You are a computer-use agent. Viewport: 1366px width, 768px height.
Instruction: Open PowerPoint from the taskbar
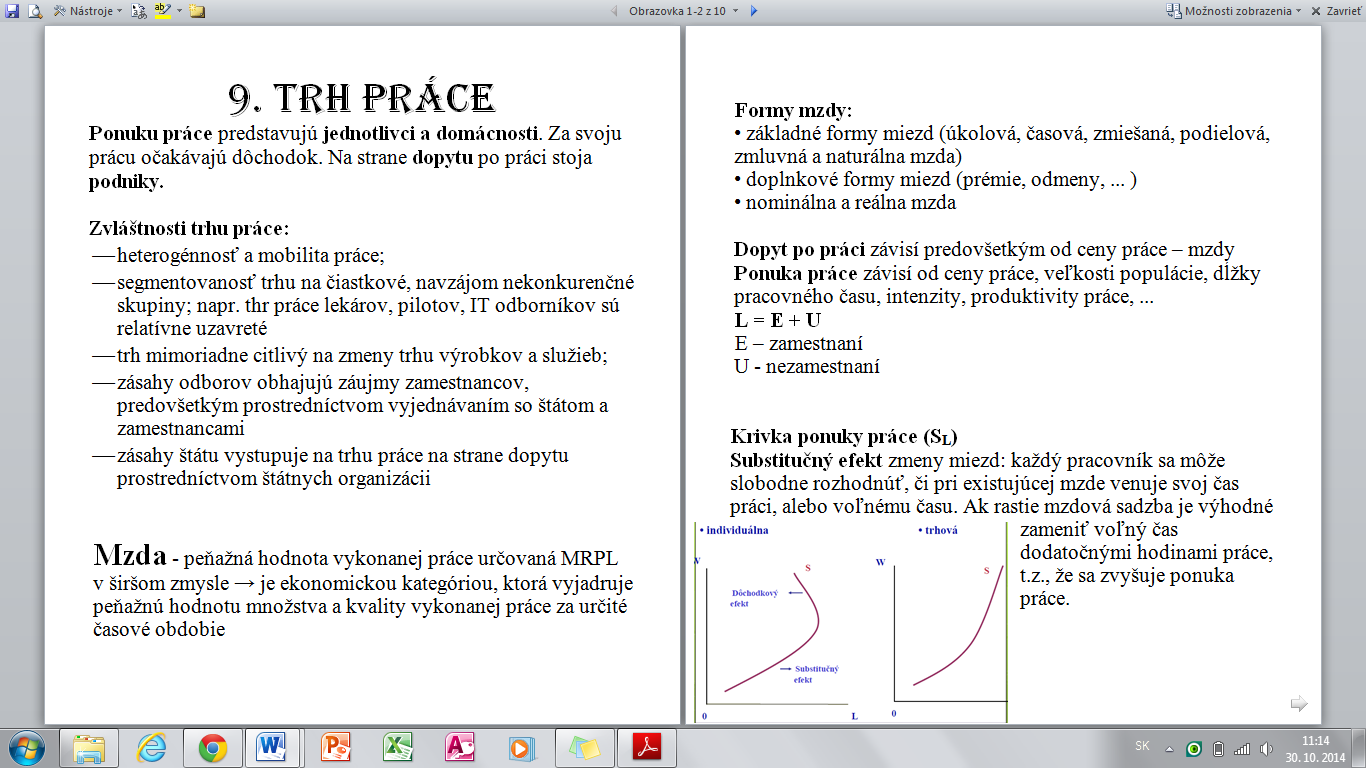[335, 747]
